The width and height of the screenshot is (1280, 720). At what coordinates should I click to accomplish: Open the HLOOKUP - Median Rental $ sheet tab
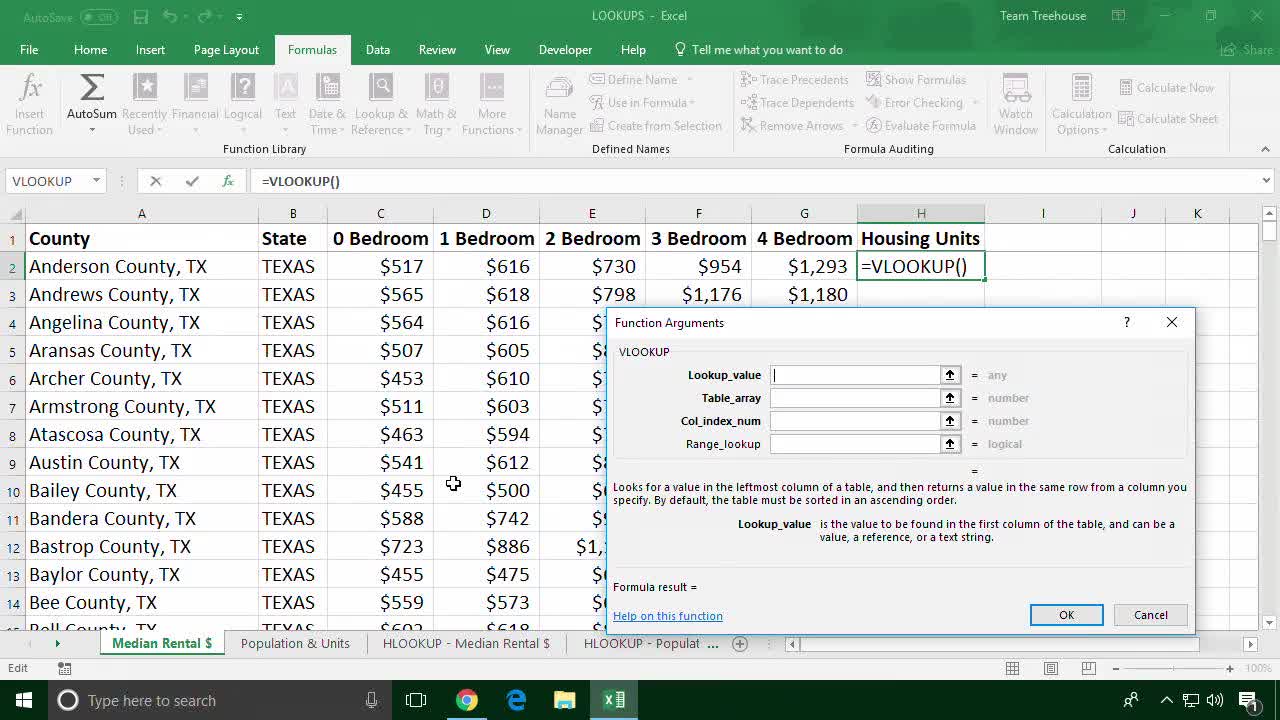[x=466, y=643]
